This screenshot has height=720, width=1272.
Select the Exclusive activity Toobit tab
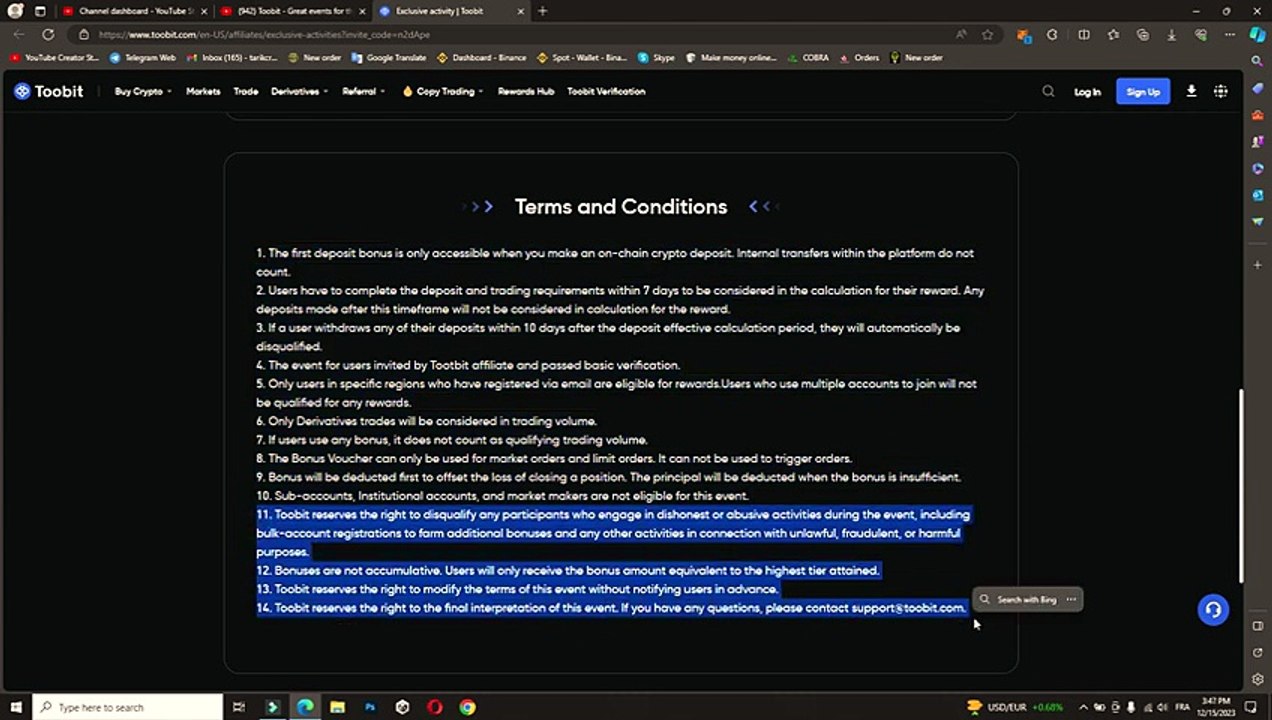point(450,11)
